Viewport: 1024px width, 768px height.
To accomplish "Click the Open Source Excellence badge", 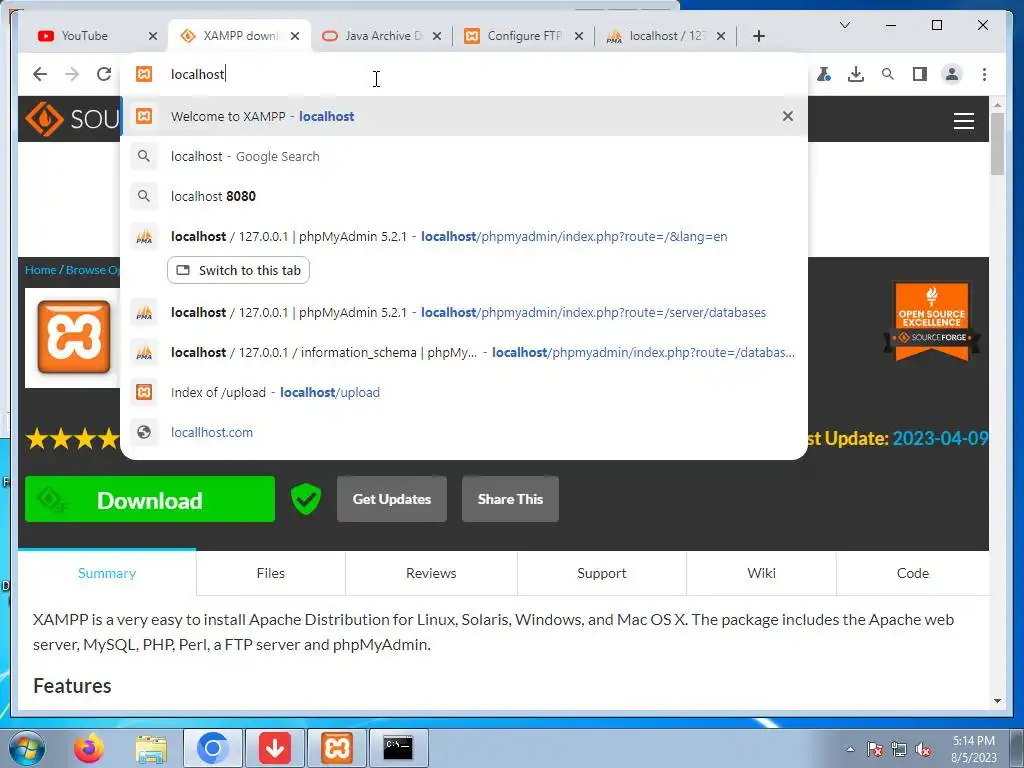I will [932, 321].
